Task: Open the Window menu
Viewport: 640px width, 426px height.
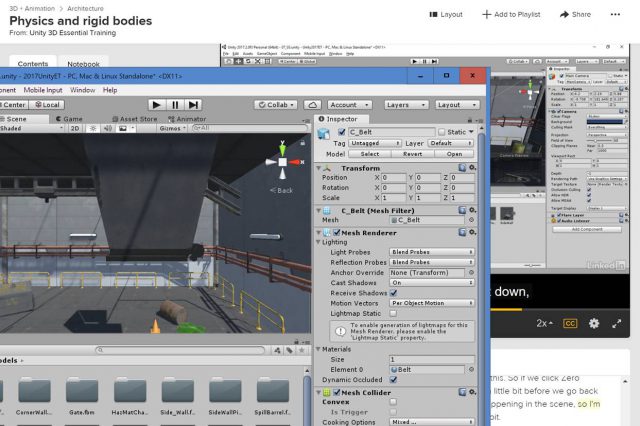Action: pyautogui.click(x=82, y=90)
